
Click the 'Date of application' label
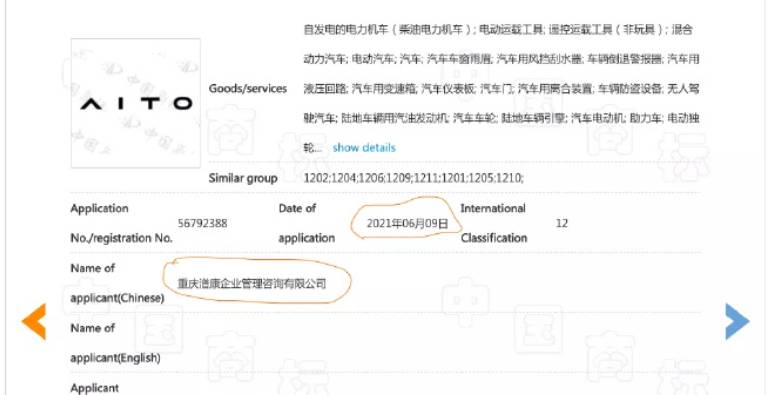point(307,223)
